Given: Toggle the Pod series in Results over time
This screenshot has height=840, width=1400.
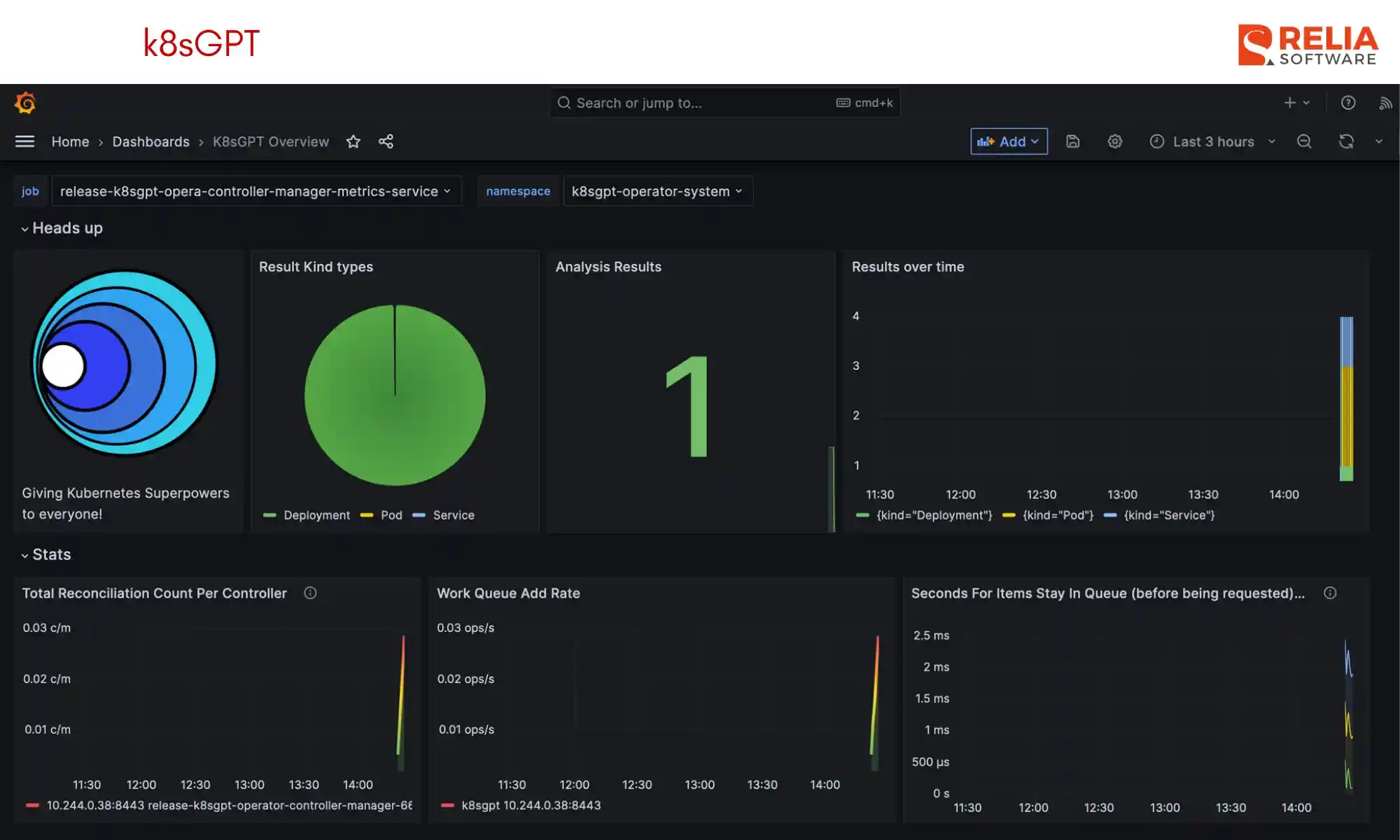Looking at the screenshot, I should (x=1058, y=515).
